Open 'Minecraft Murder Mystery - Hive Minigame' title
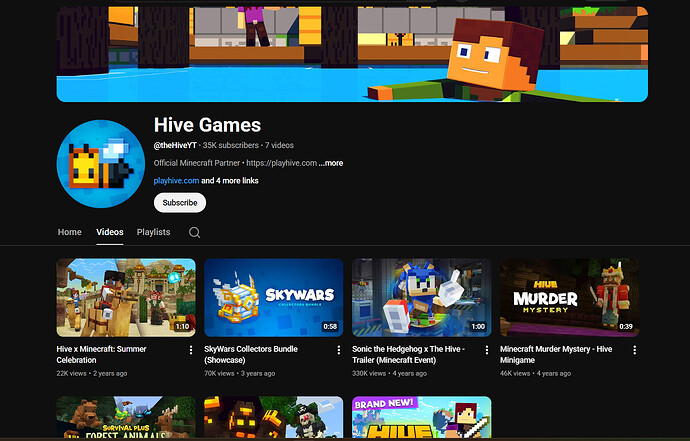Viewport: 690px width, 441px height. click(561, 355)
